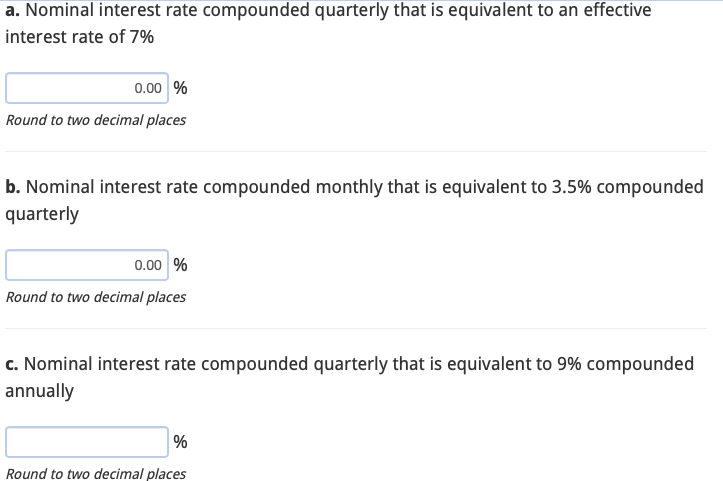Focus the part b answer input box
Image resolution: width=723 pixels, height=481 pixels.
click(87, 265)
